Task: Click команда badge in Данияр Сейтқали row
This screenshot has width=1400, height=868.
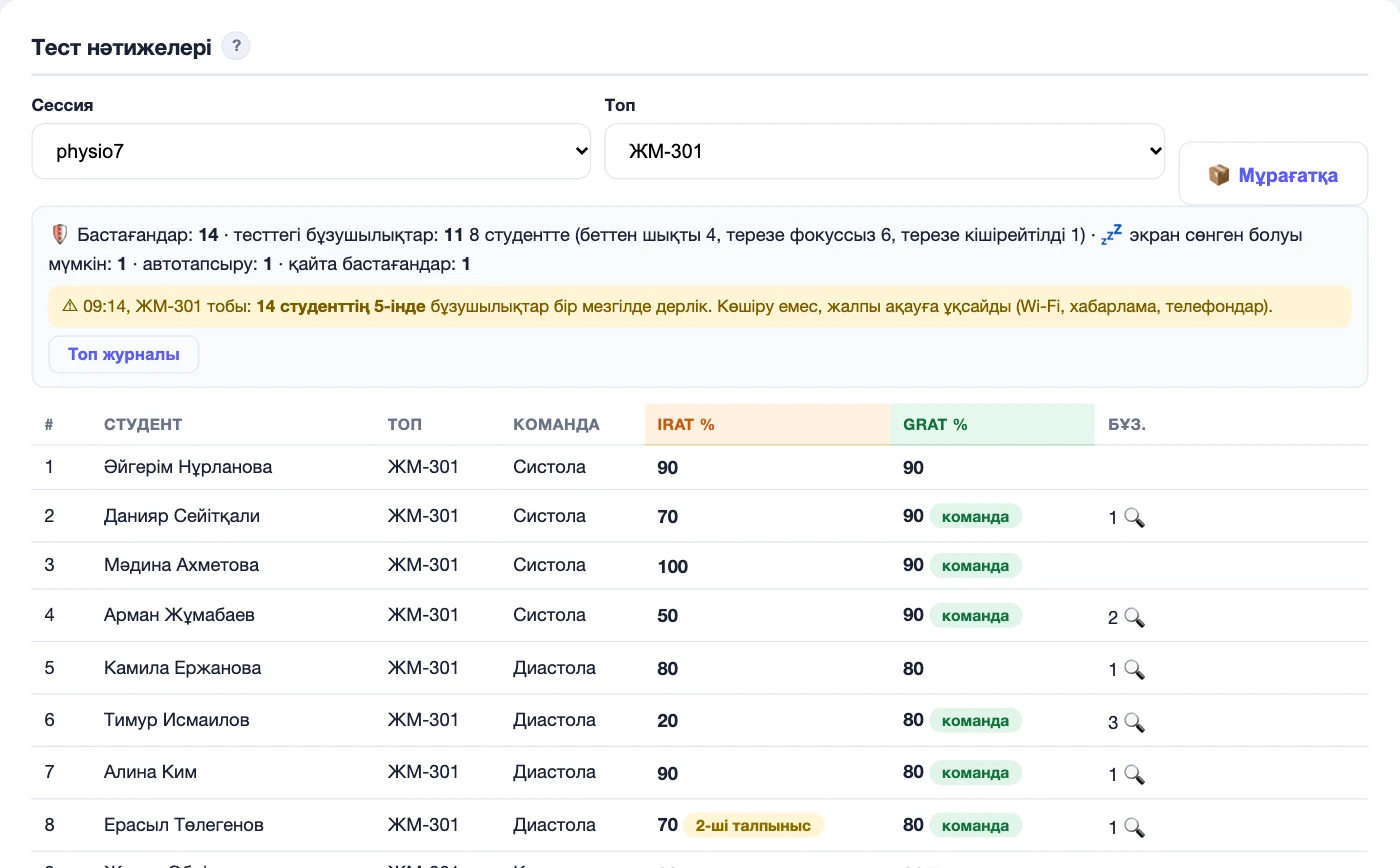Action: 976,517
